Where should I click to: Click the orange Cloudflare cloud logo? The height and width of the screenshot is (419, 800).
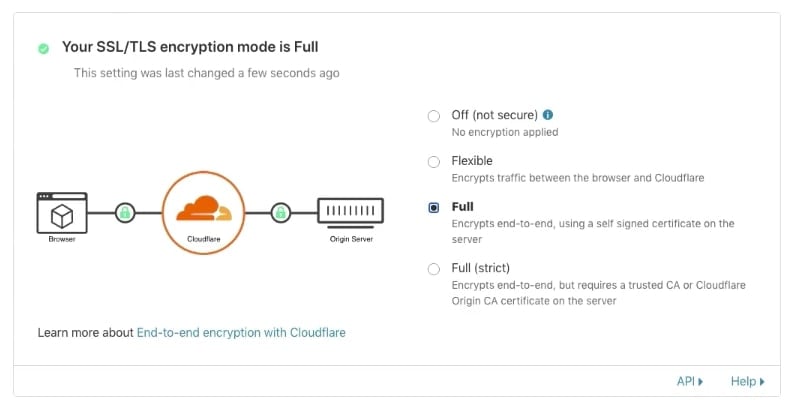pos(204,208)
